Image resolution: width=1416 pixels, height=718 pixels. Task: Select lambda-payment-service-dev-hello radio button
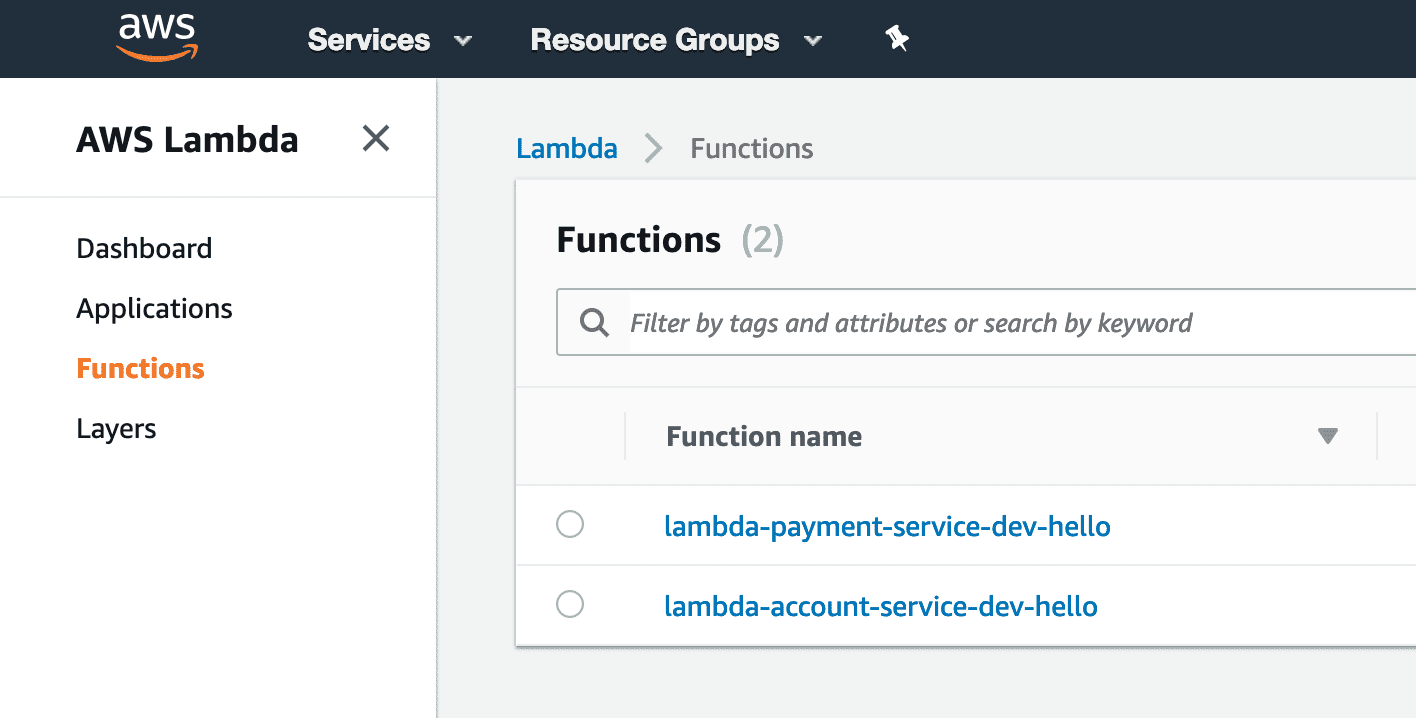570,524
